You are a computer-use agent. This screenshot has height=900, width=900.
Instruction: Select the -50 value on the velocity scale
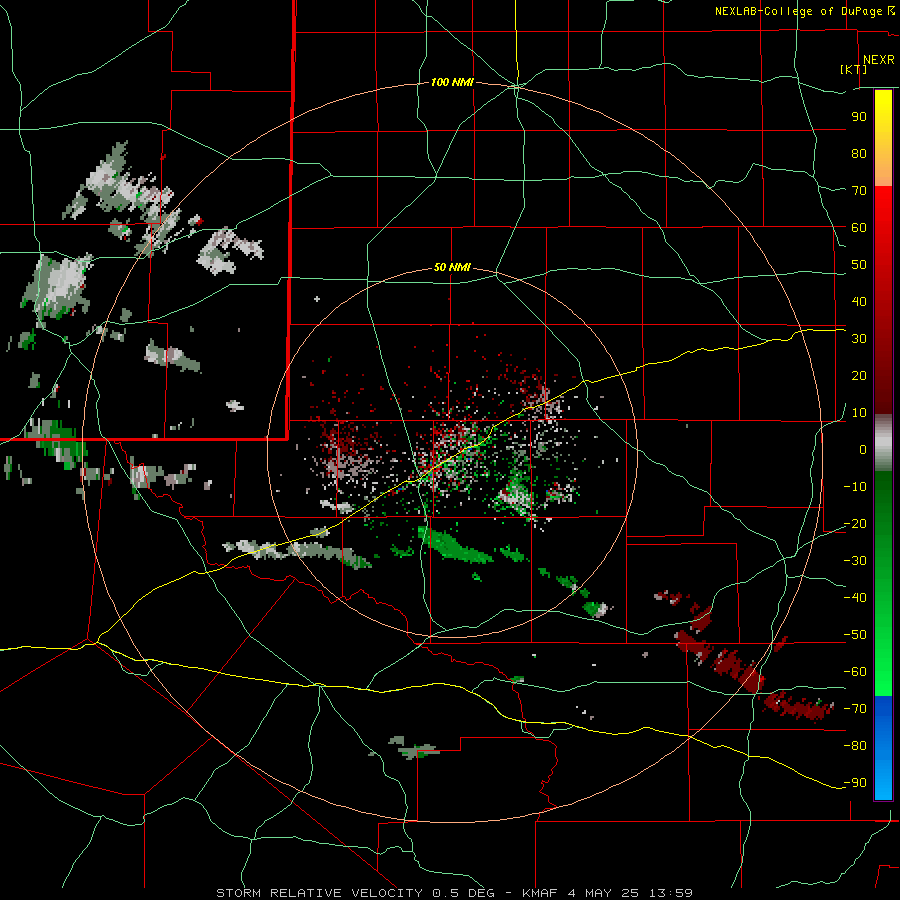pos(855,635)
